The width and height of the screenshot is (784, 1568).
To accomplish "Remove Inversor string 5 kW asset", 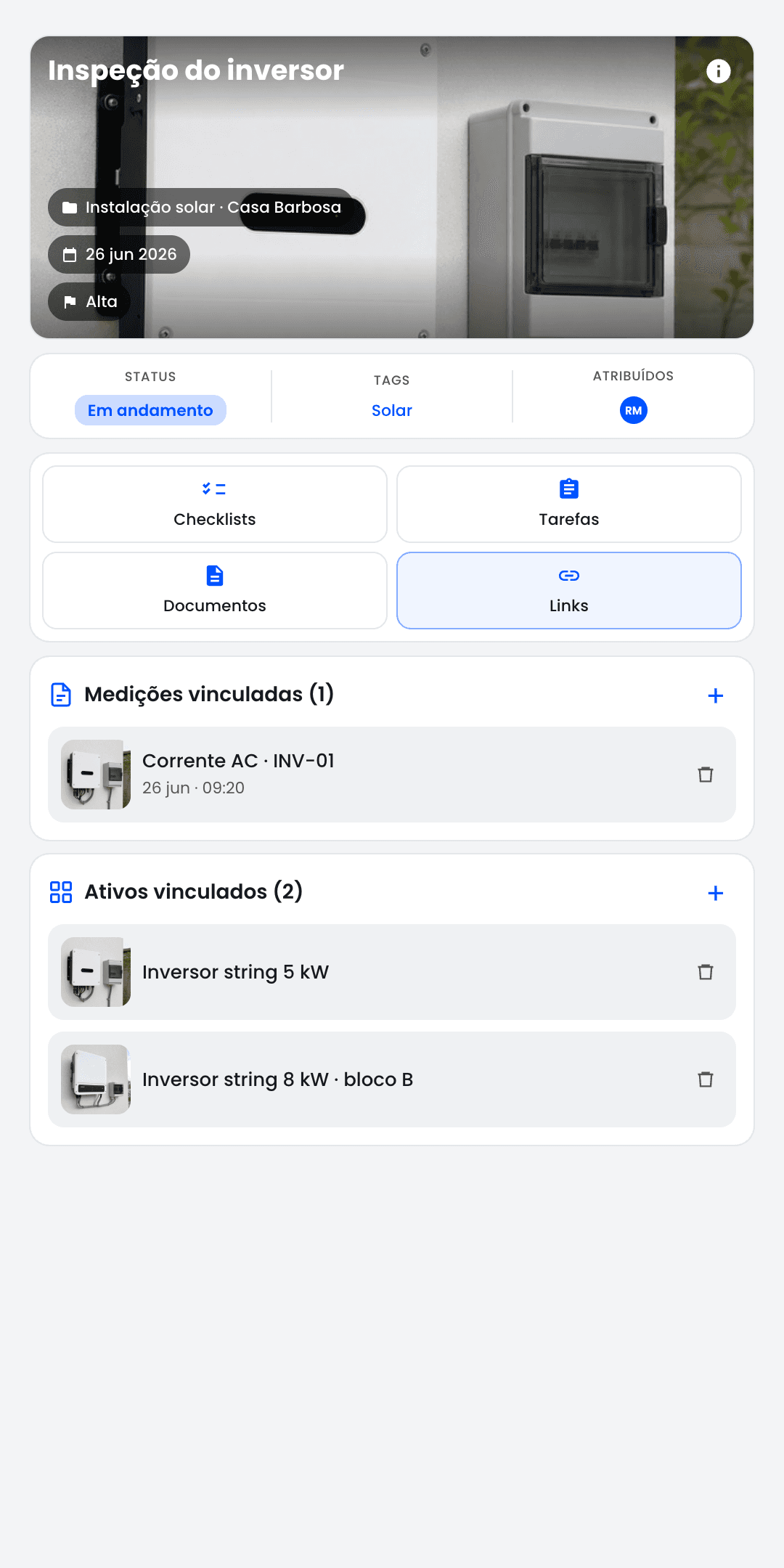I will tap(705, 972).
